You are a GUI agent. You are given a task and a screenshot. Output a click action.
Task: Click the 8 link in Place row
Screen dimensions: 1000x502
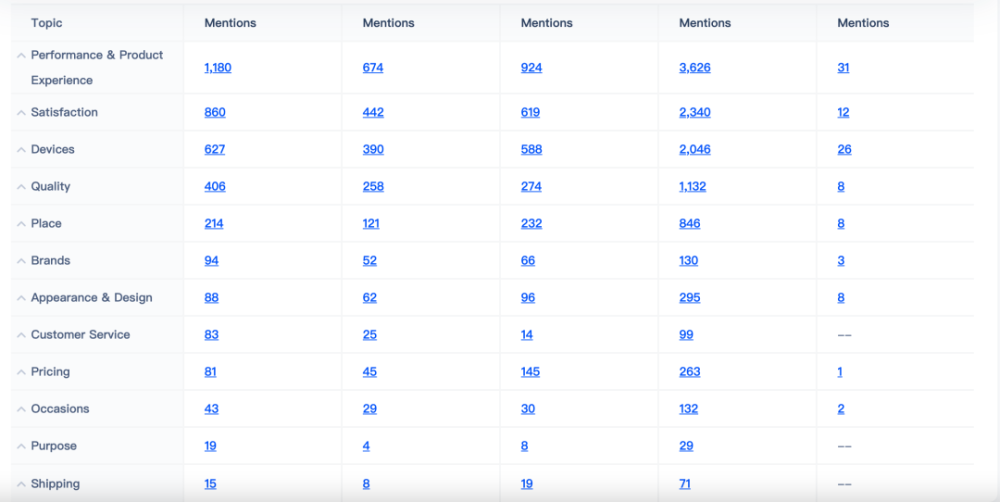coord(841,223)
